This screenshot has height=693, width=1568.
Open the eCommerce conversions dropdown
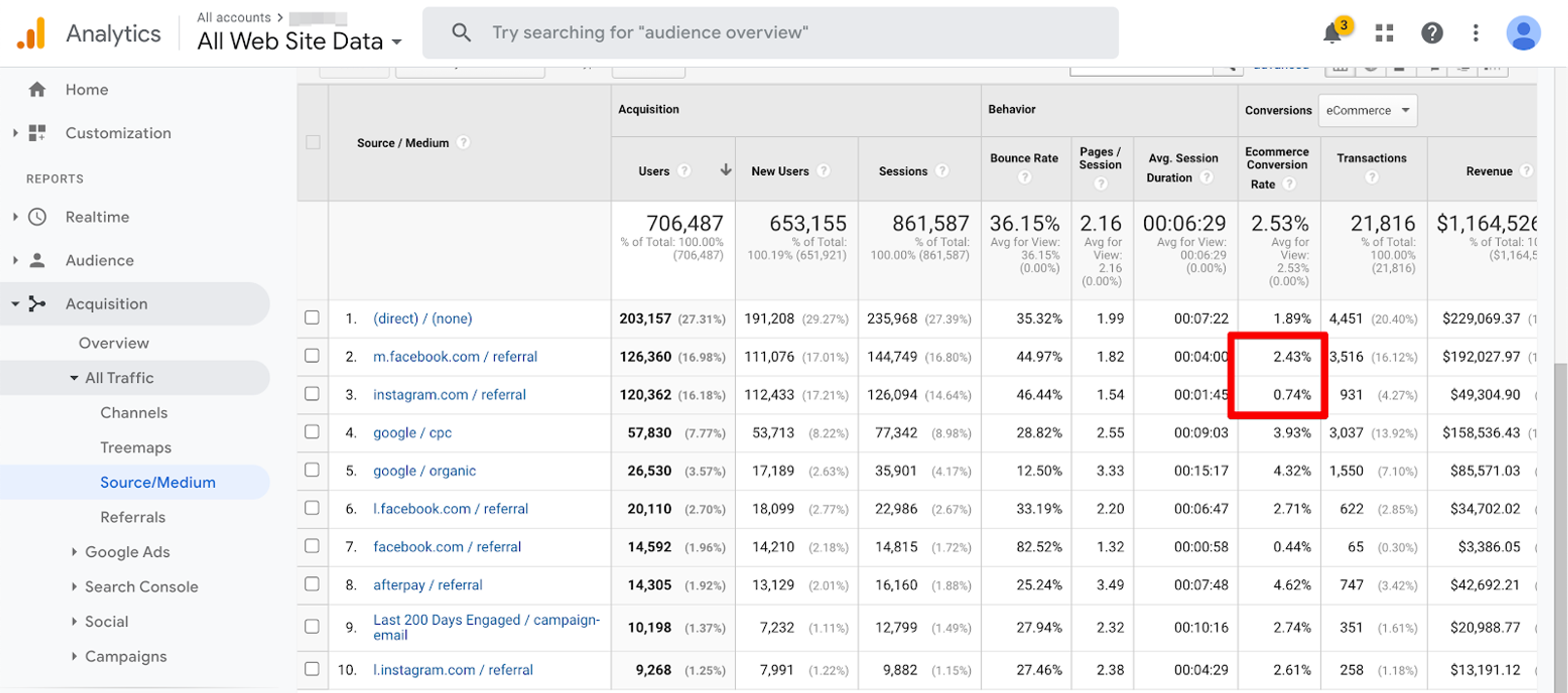pyautogui.click(x=1367, y=110)
